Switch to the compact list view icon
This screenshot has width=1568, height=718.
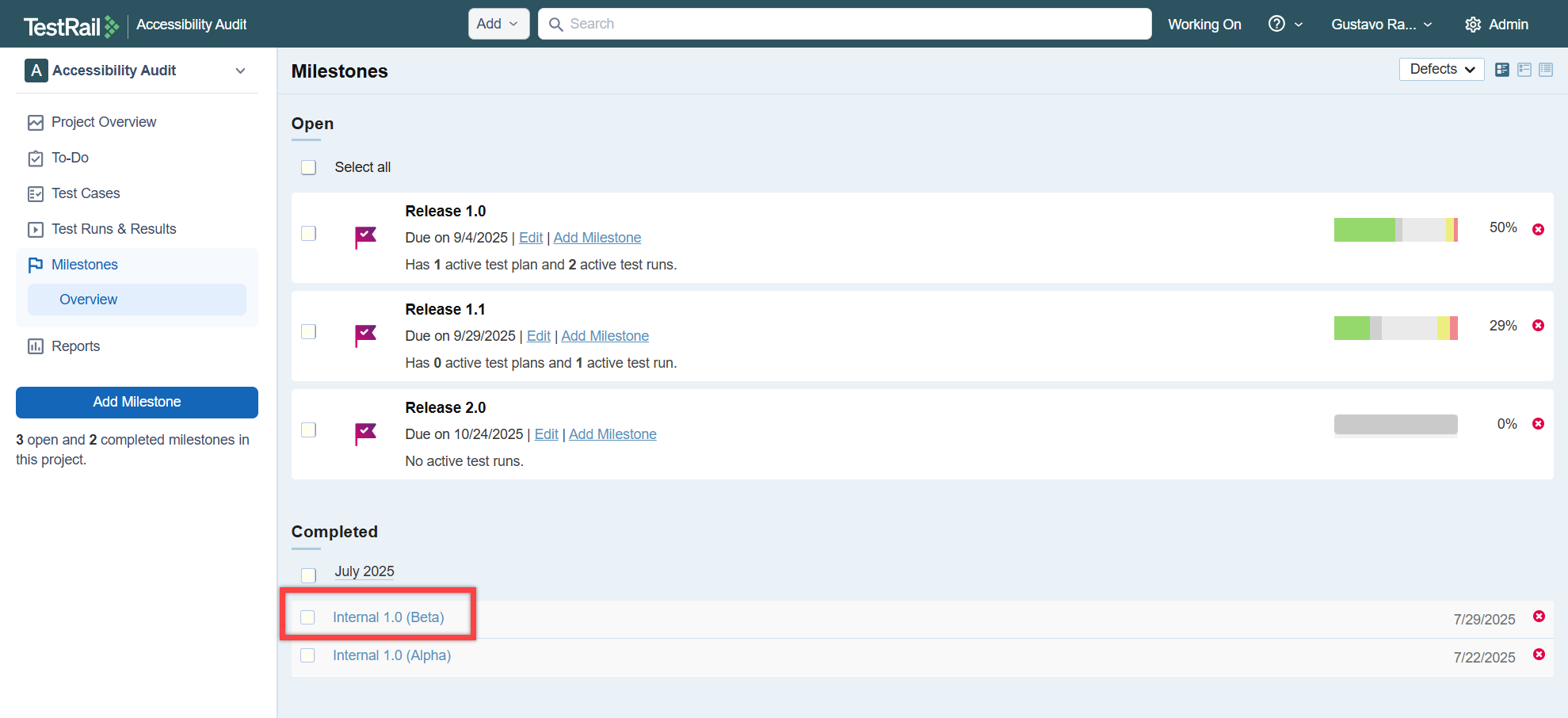tap(1545, 70)
